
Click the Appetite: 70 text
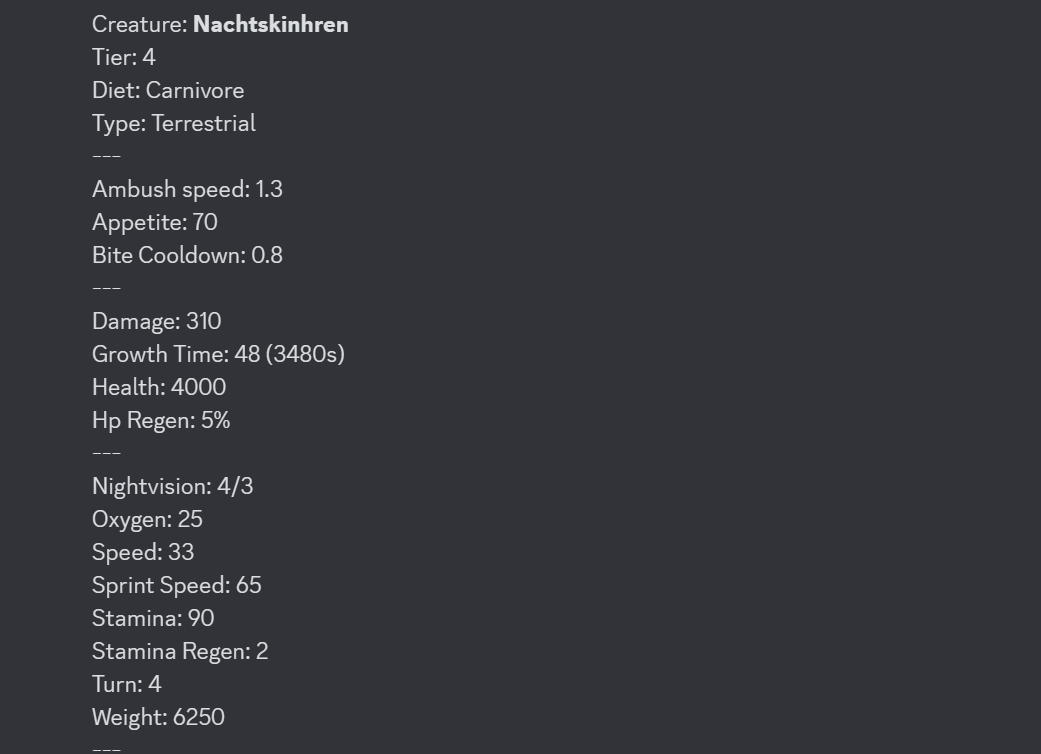tap(155, 222)
